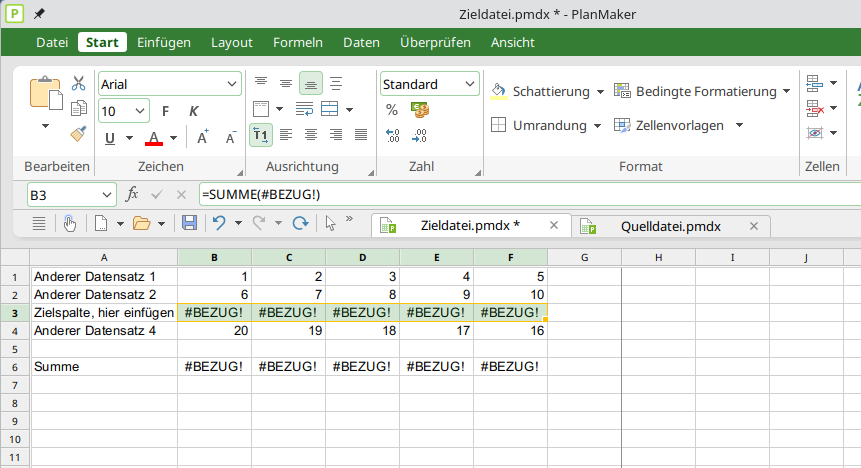Click the touch mode hand icon

70,224
